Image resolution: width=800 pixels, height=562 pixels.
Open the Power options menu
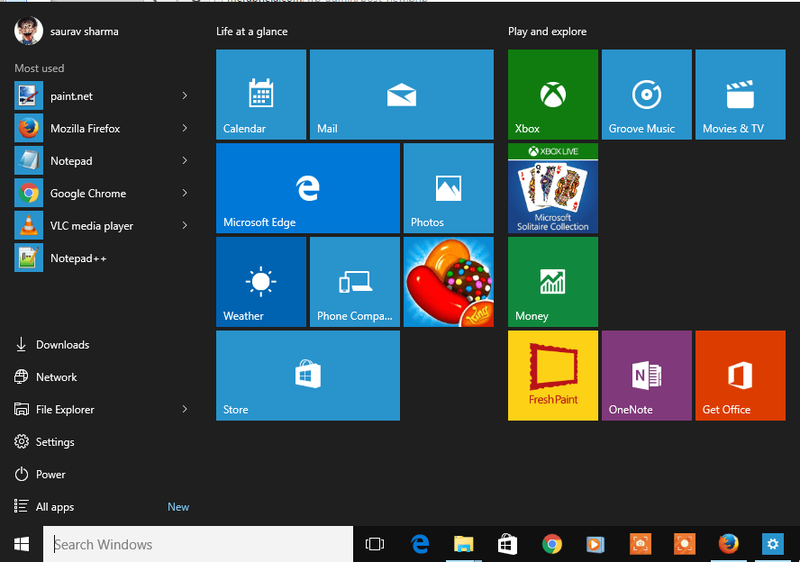pos(40,474)
